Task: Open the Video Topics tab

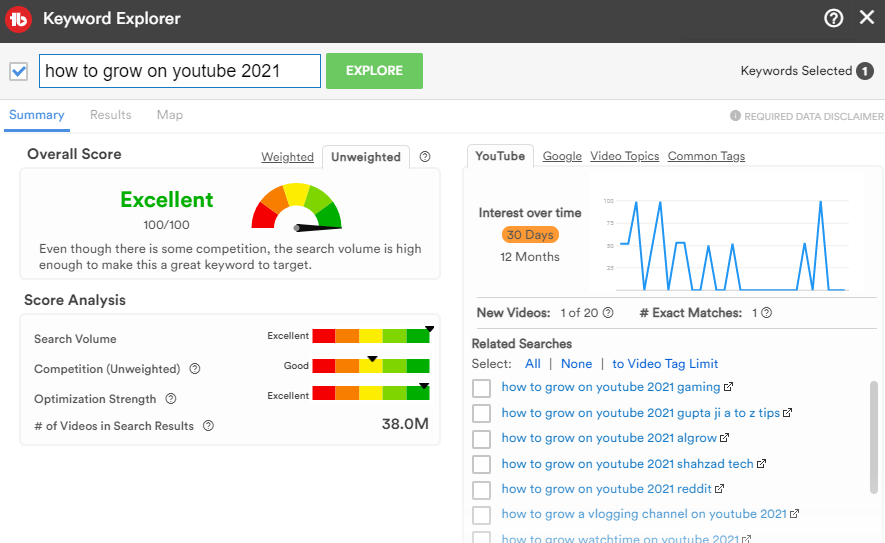Action: tap(625, 156)
